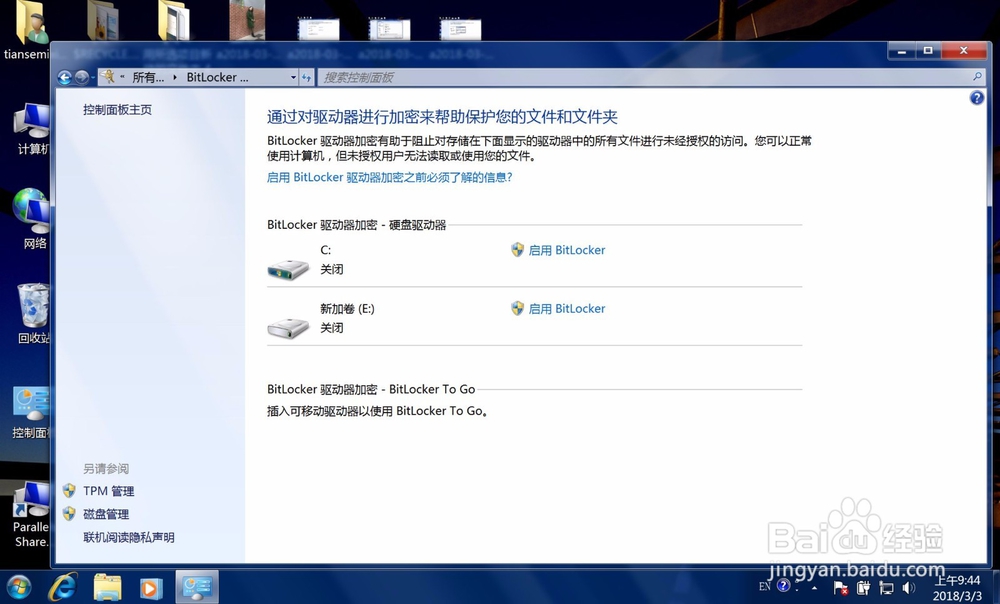Go back with the navigation back arrow
Viewport: 1000px width, 604px height.
coord(64,78)
